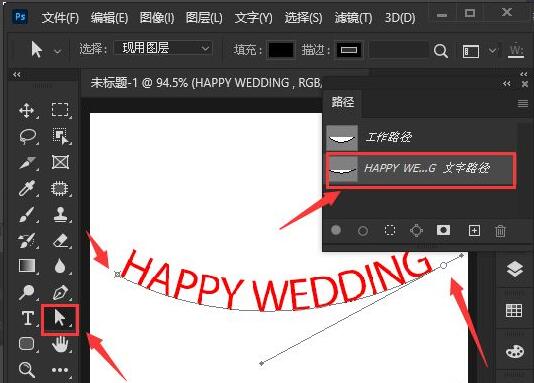
Task: Open the 文字(Y) menu
Action: point(253,17)
